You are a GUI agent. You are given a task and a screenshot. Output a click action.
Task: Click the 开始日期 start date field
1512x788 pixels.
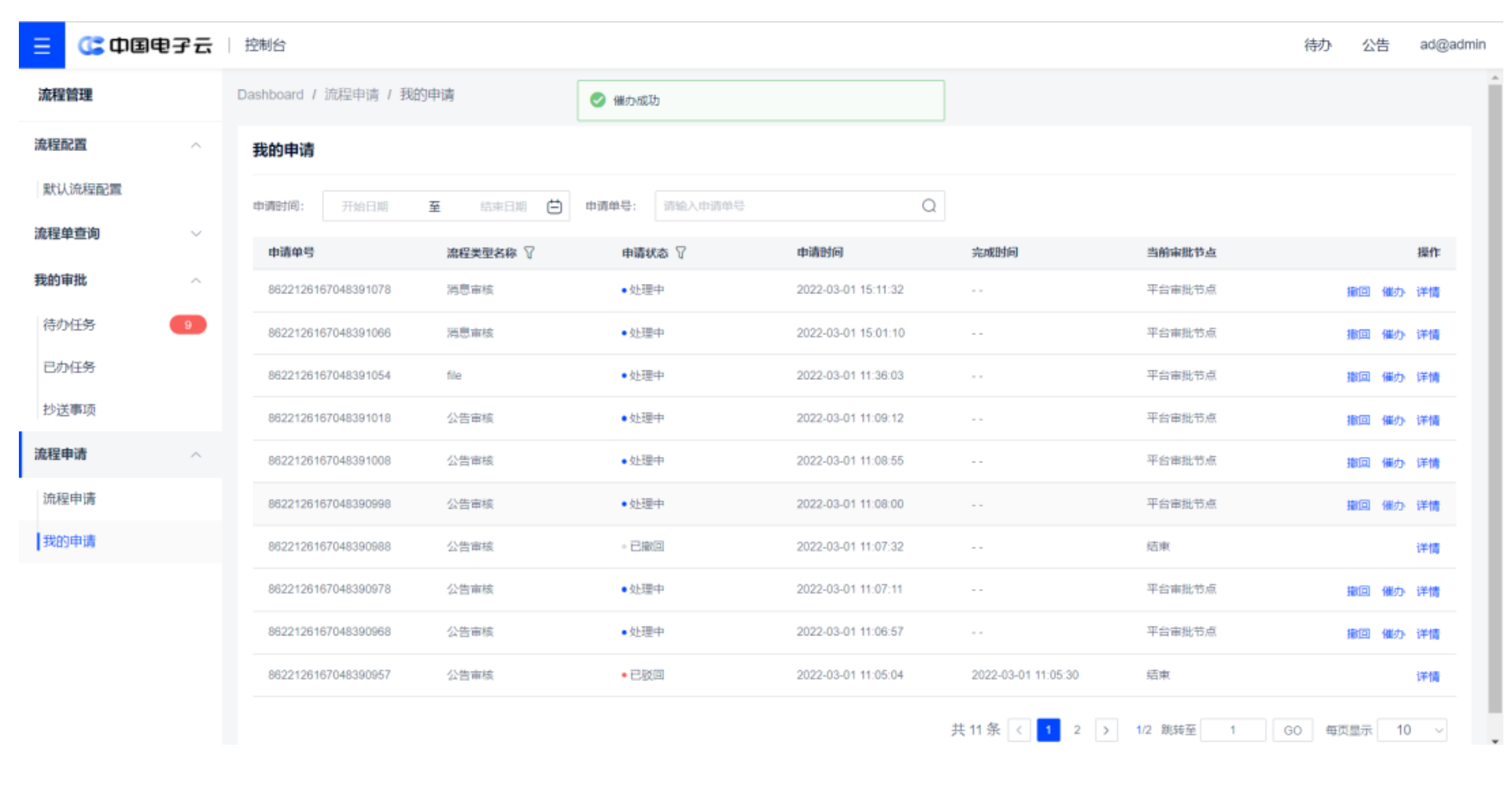[365, 206]
